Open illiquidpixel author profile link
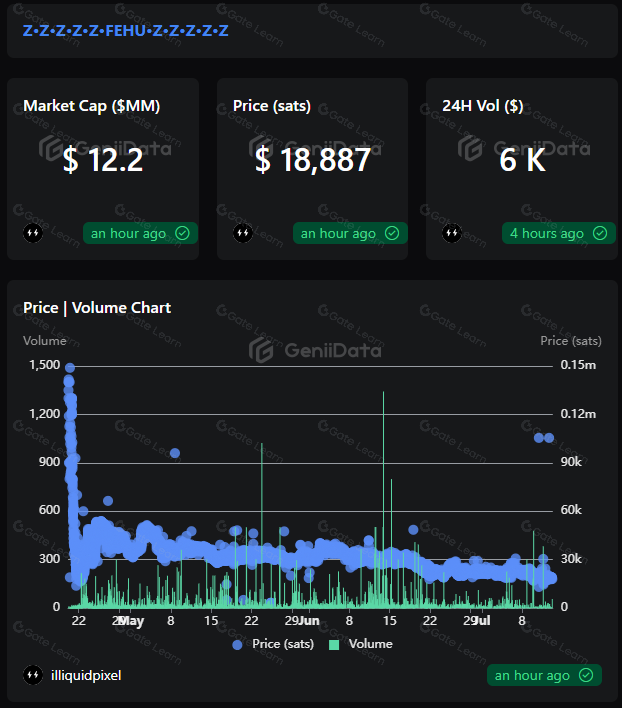Image resolution: width=622 pixels, height=708 pixels. pos(86,675)
